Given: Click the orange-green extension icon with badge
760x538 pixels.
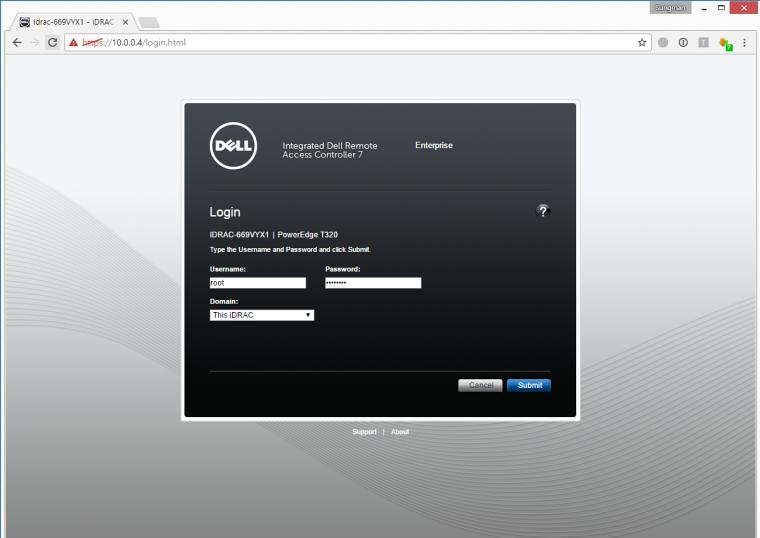Looking at the screenshot, I should [x=726, y=44].
